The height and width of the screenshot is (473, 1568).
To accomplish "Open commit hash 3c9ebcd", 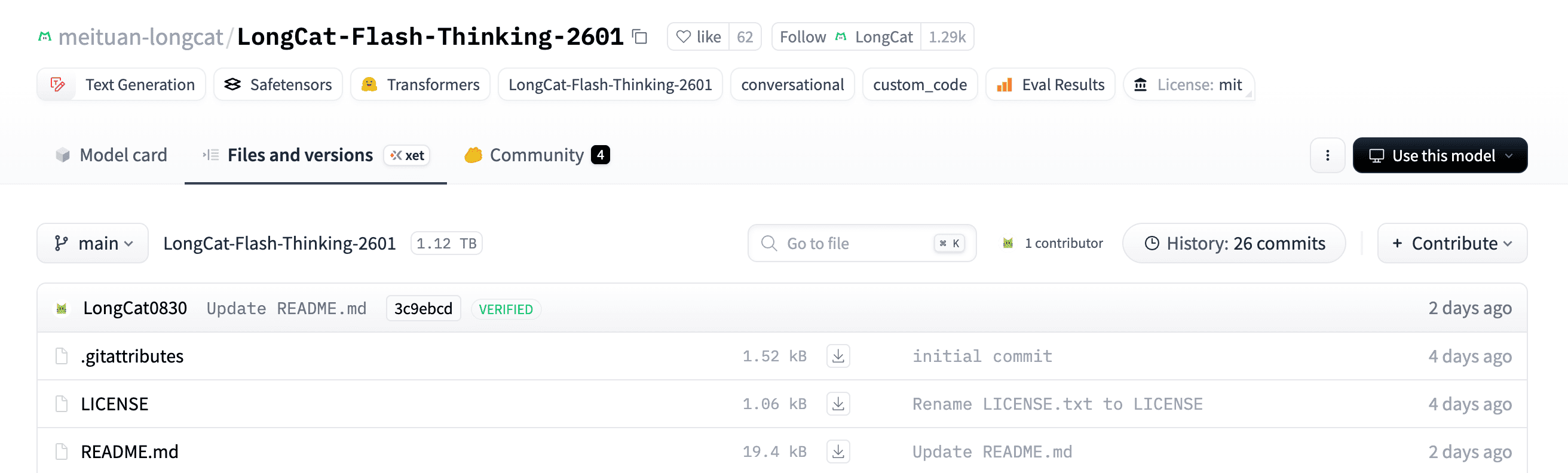I will coord(423,309).
